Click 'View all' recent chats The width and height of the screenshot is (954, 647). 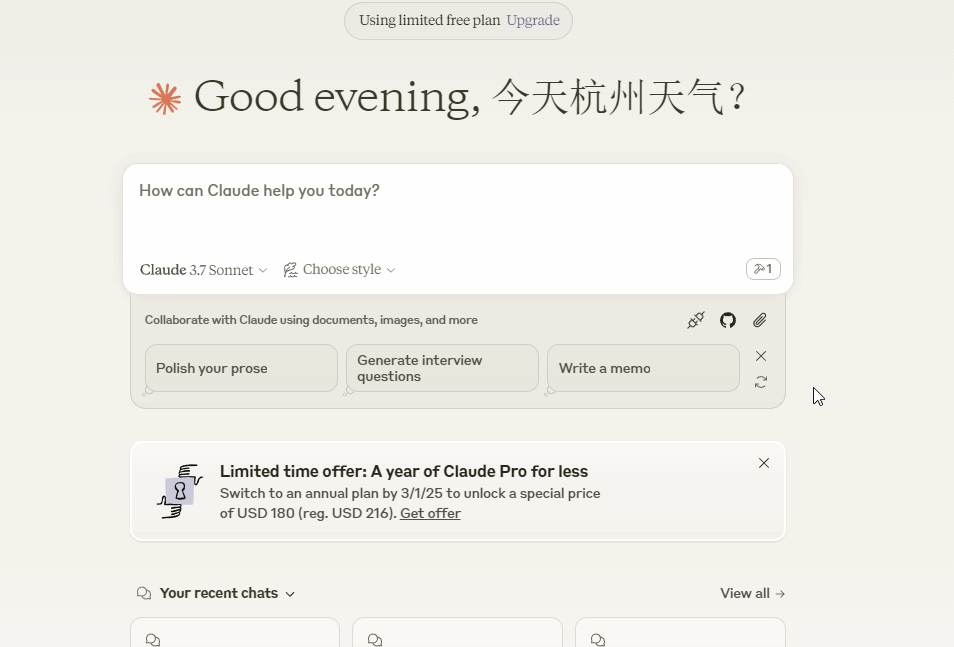pos(753,593)
